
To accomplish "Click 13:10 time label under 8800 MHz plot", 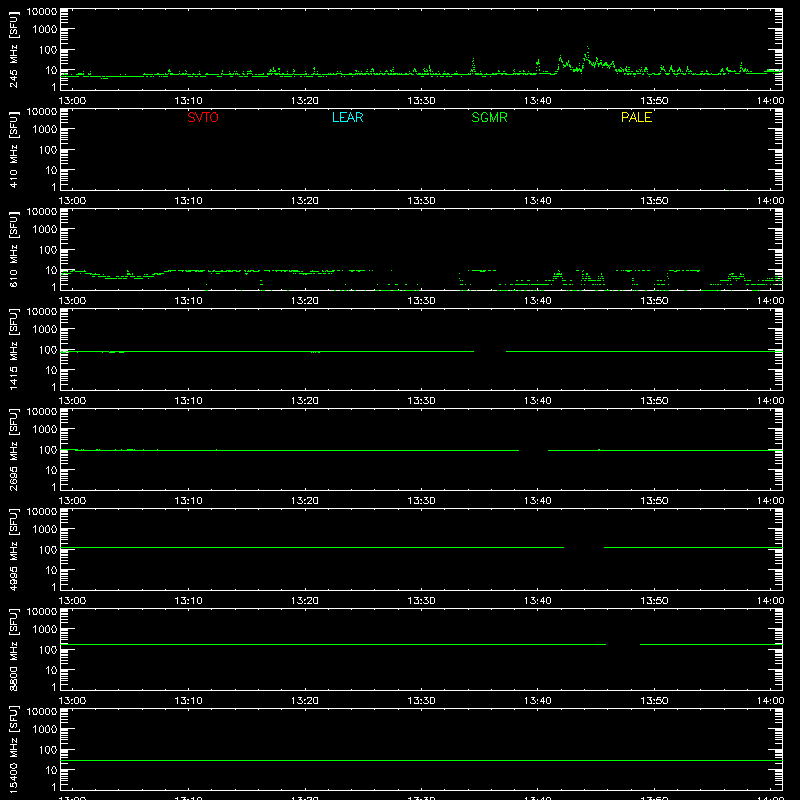I will (x=188, y=701).
